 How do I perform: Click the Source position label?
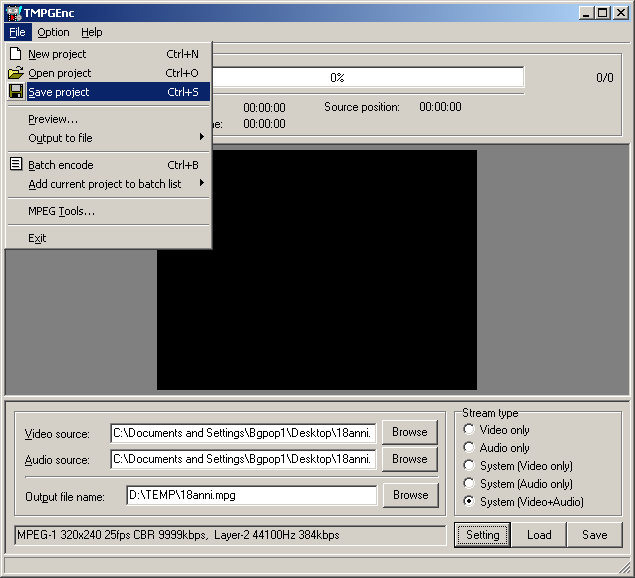[362, 107]
